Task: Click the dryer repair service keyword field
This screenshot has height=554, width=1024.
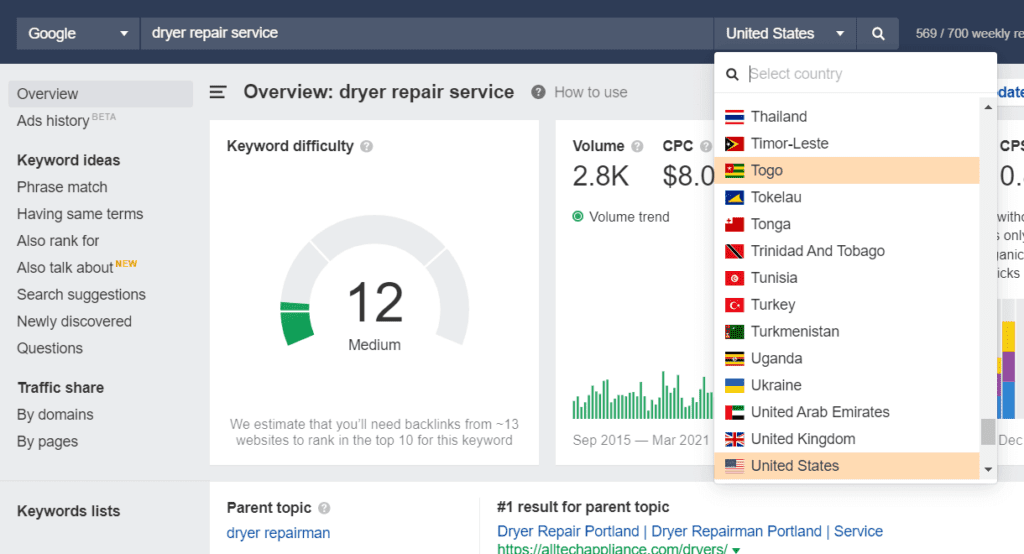Action: (426, 33)
